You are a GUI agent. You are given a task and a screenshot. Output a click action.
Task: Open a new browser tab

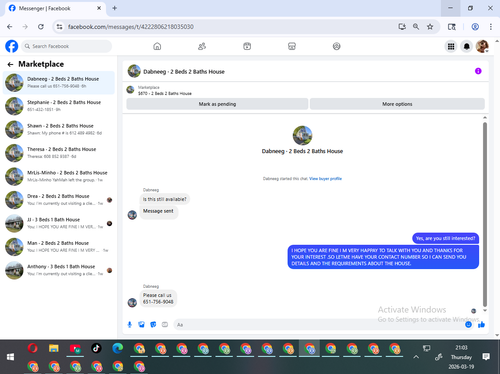point(114,8)
